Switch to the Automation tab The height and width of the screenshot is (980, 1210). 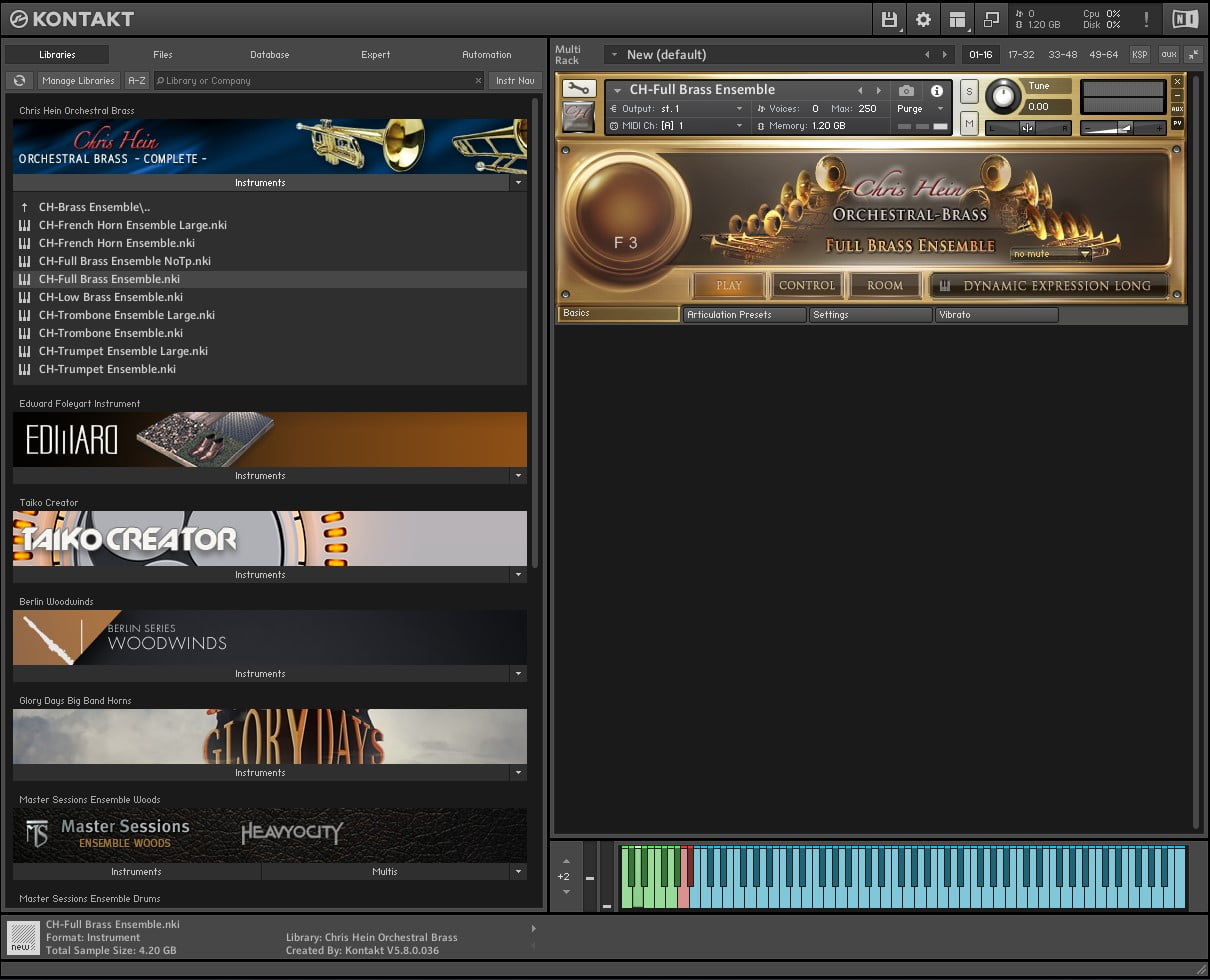coord(487,55)
